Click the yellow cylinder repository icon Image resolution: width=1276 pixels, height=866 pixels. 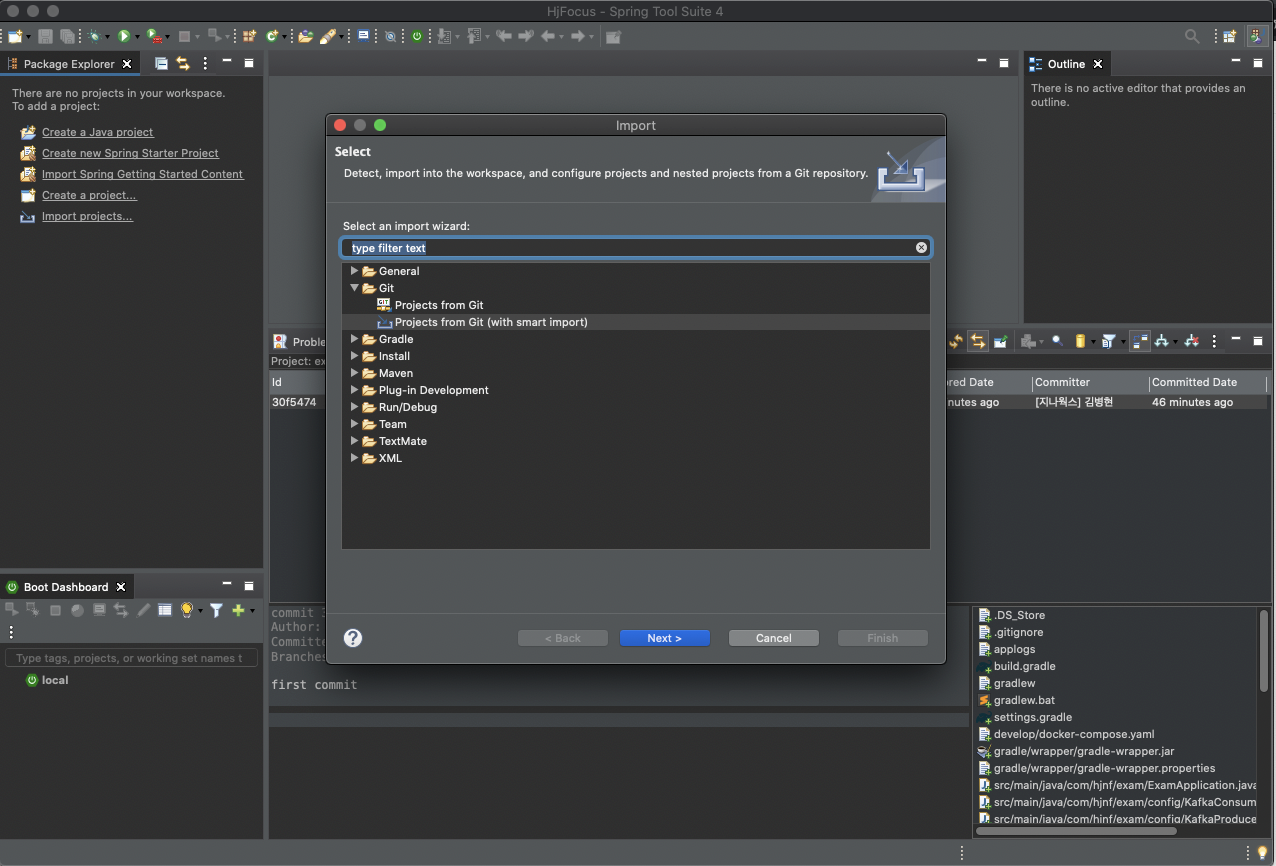tap(1080, 341)
